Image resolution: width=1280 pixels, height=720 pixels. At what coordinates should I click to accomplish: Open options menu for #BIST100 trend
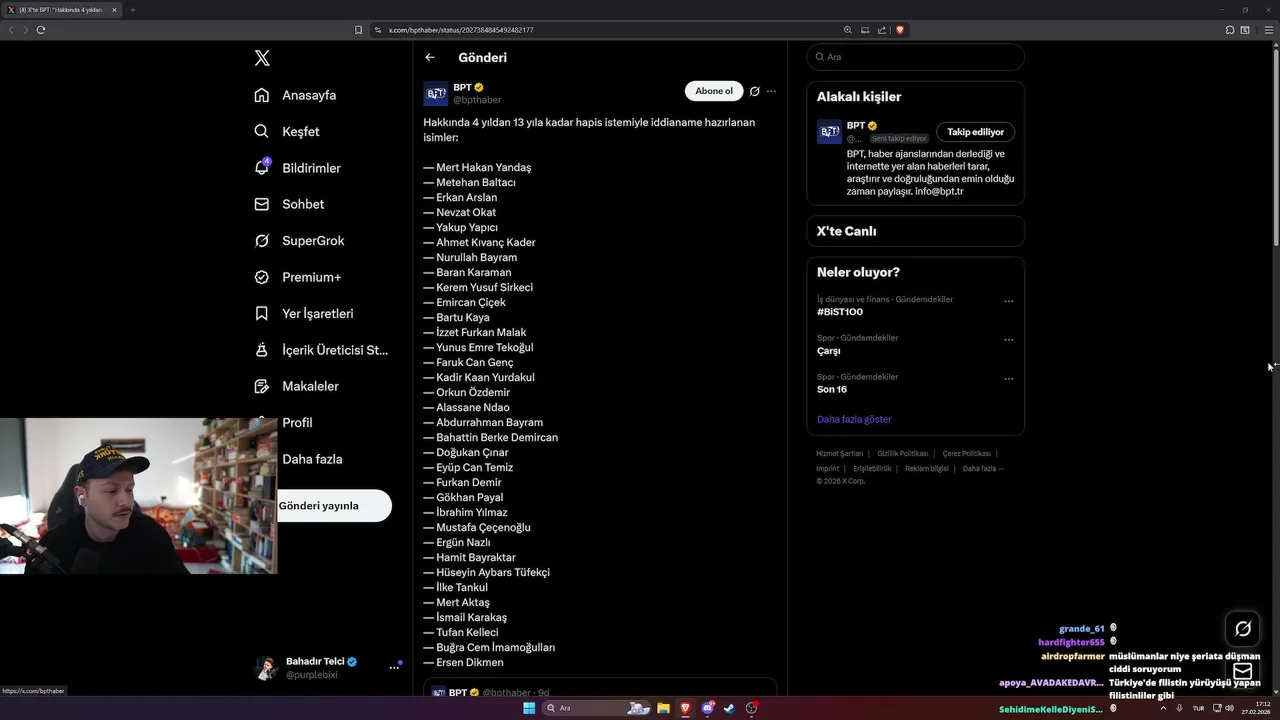[1008, 301]
